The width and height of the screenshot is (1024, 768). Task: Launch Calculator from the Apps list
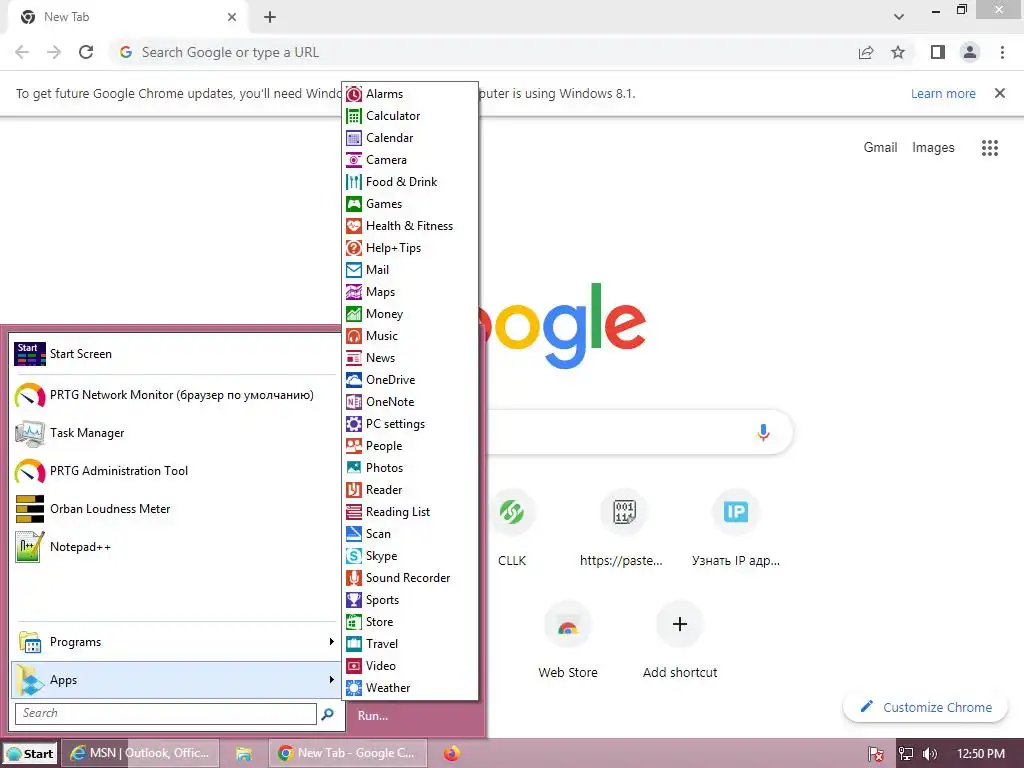(410, 116)
